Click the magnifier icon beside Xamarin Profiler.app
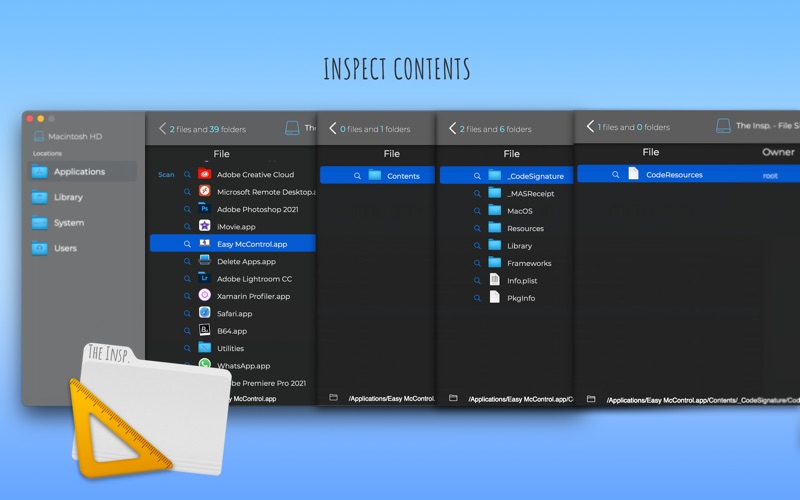Viewport: 800px width, 500px height. coord(187,296)
